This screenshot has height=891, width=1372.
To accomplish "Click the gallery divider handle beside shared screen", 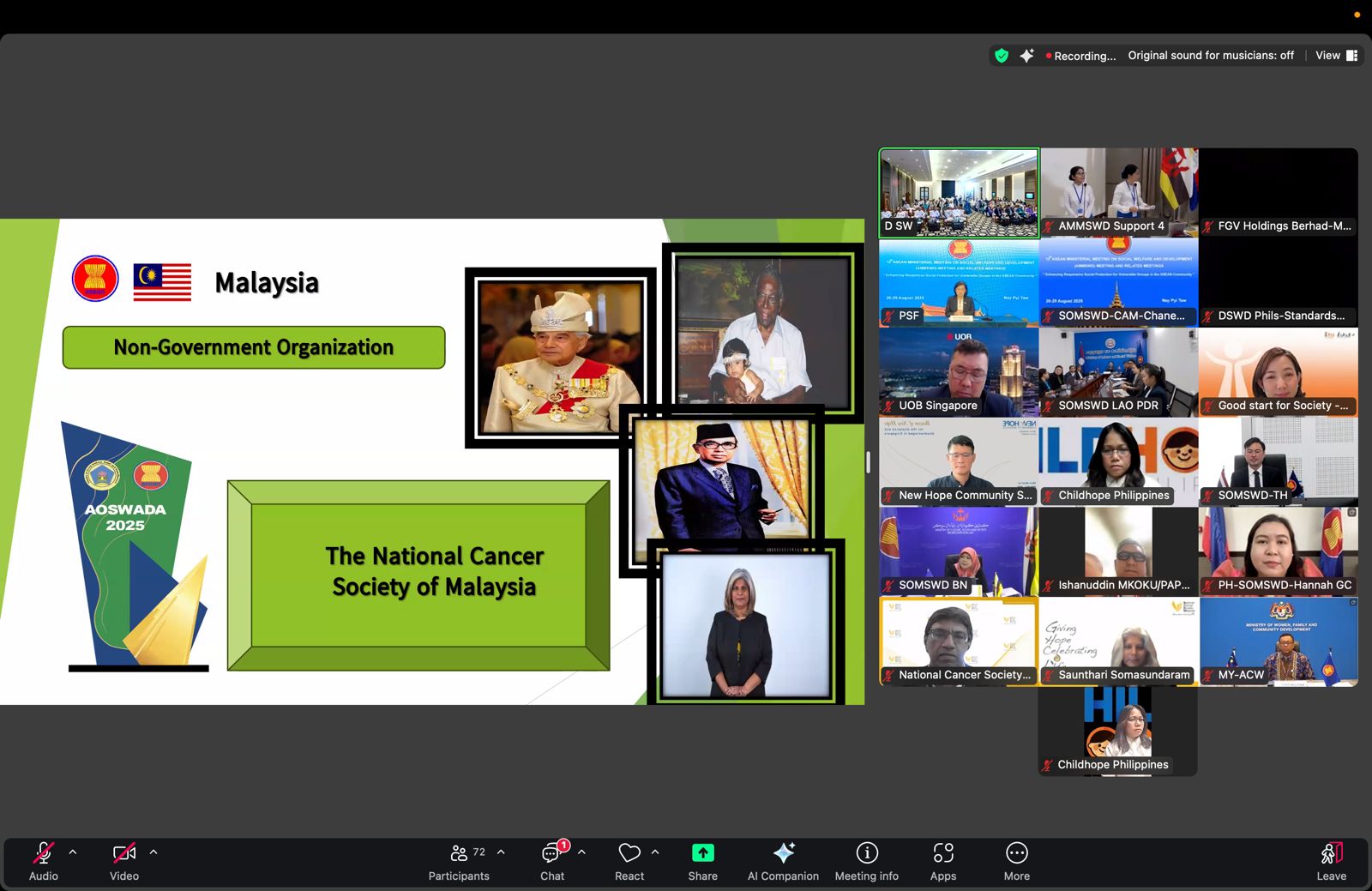I will tap(868, 462).
